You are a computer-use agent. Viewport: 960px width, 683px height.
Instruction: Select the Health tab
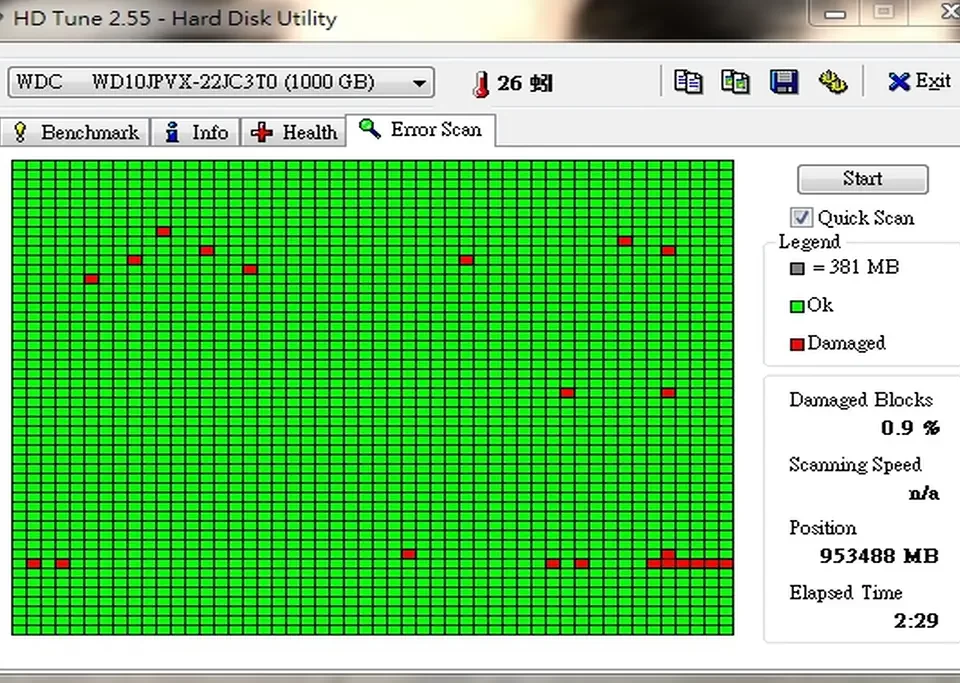(x=295, y=132)
